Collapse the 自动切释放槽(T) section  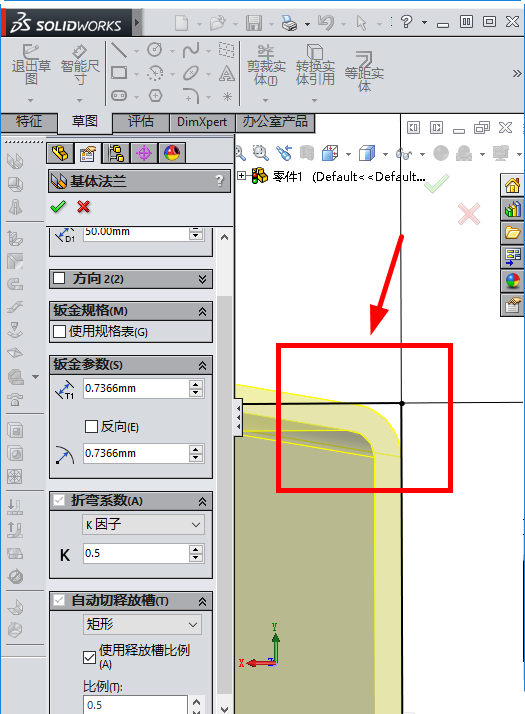203,602
